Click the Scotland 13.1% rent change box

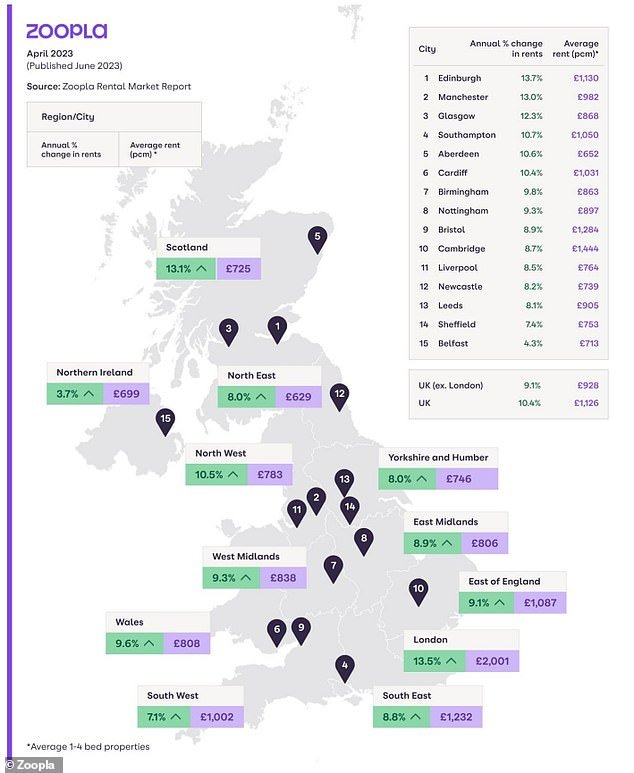coord(186,269)
